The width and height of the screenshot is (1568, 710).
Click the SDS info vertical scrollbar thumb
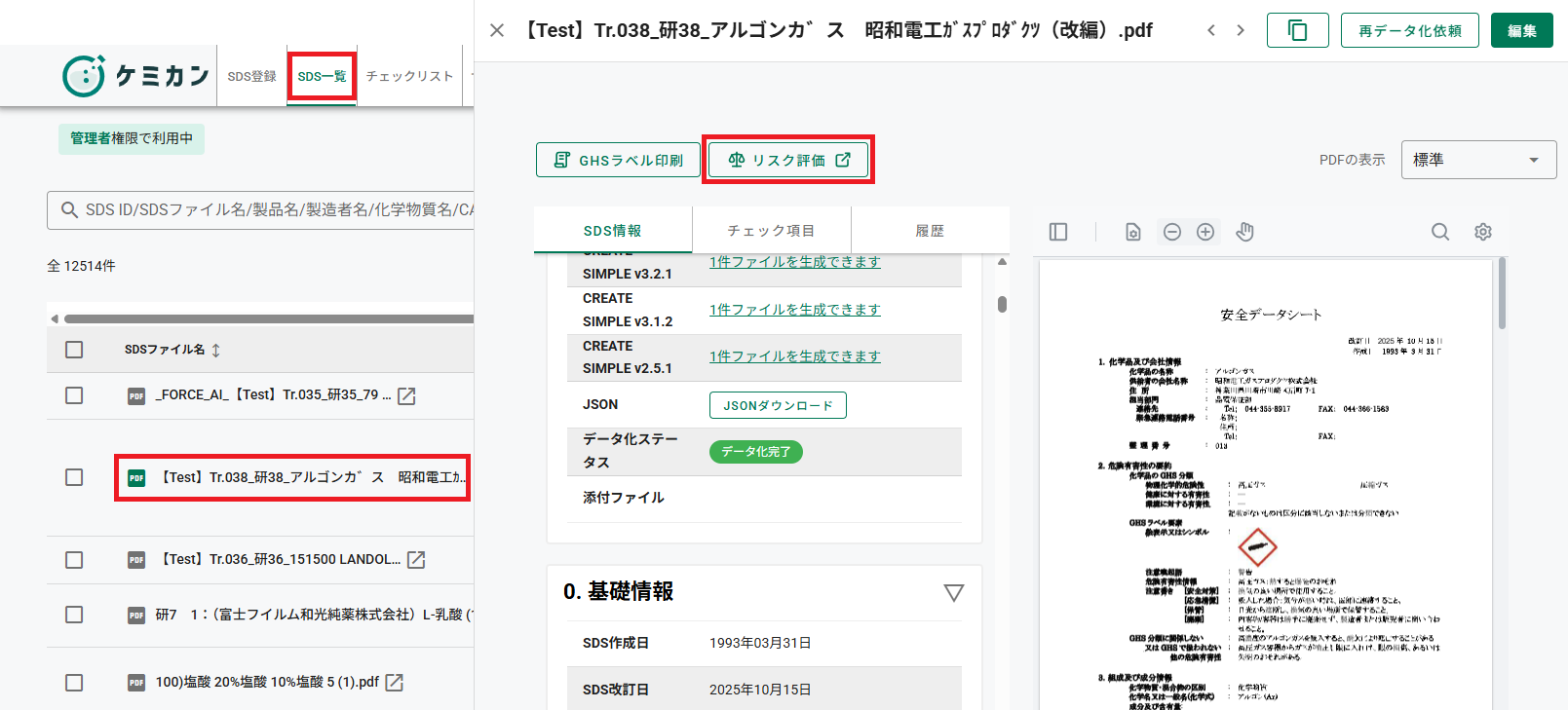1002,304
